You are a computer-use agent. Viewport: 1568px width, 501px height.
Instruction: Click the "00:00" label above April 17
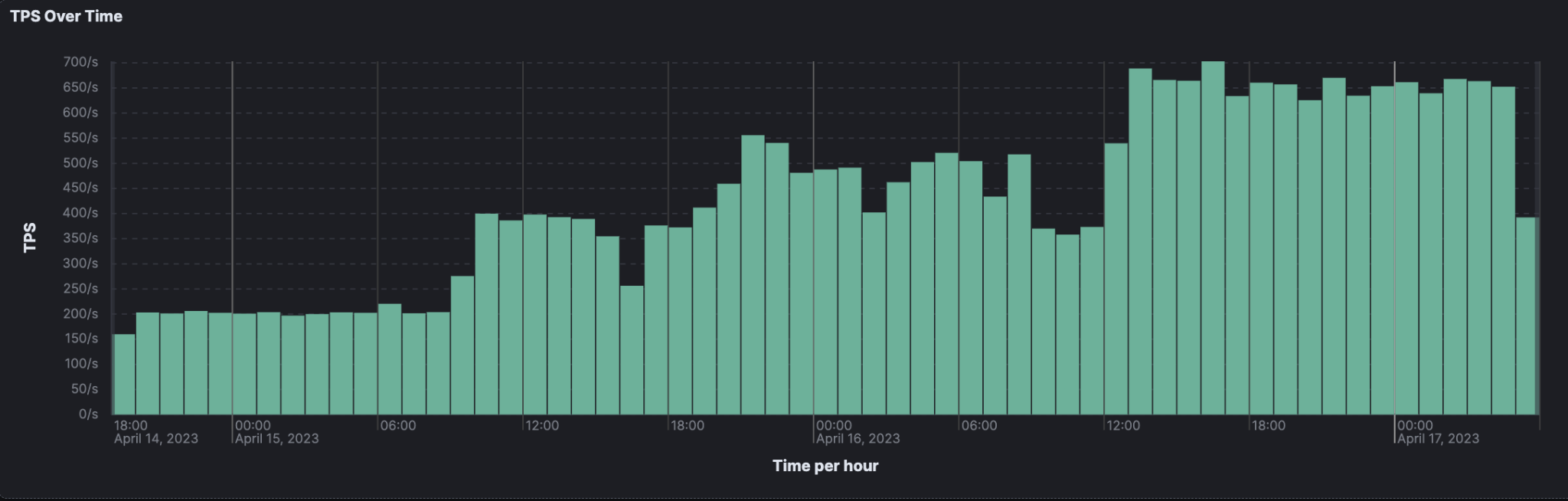1415,425
